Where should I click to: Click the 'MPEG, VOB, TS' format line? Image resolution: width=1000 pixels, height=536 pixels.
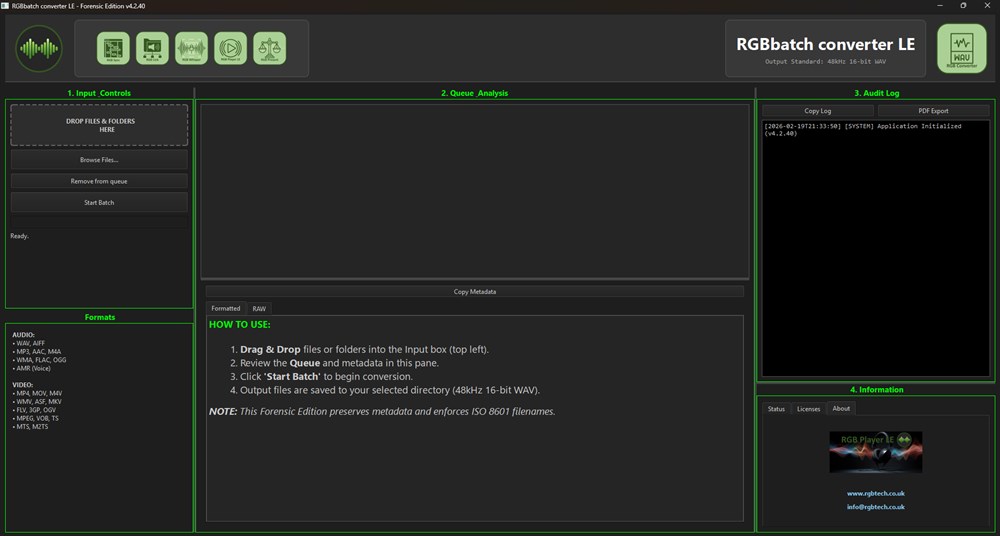click(x=36, y=418)
